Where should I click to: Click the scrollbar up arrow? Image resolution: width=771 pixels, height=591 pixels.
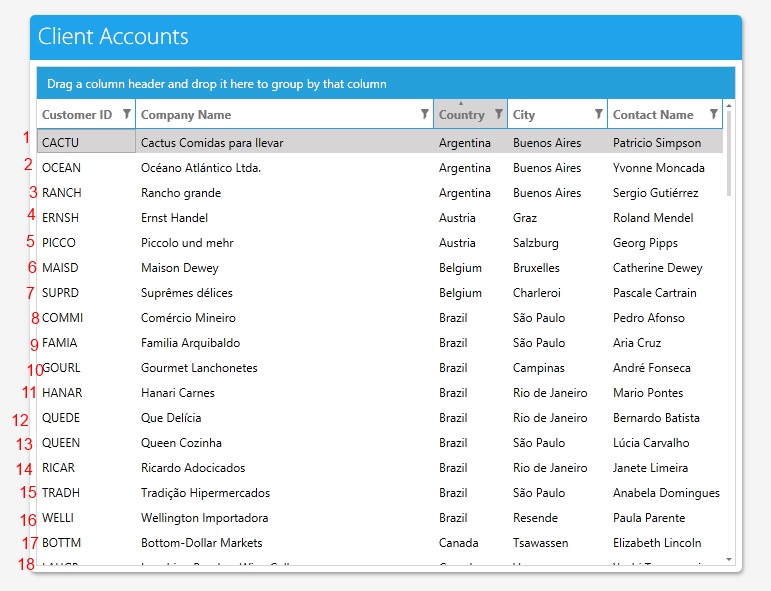click(729, 105)
